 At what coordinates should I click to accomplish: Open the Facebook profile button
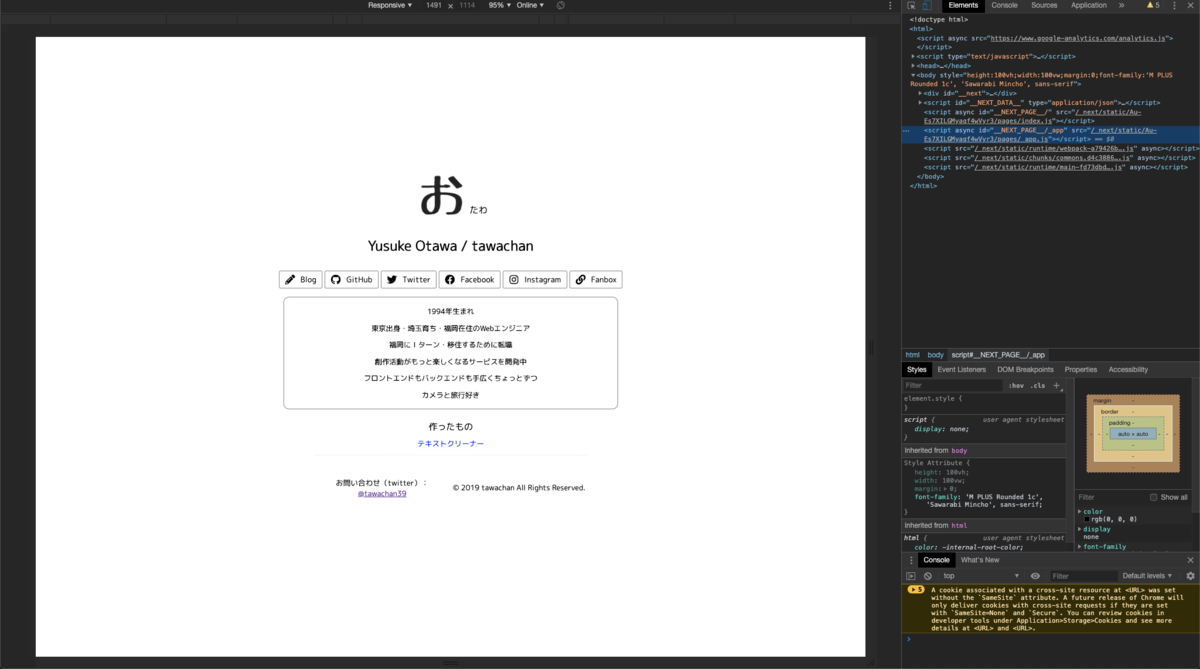coord(469,280)
